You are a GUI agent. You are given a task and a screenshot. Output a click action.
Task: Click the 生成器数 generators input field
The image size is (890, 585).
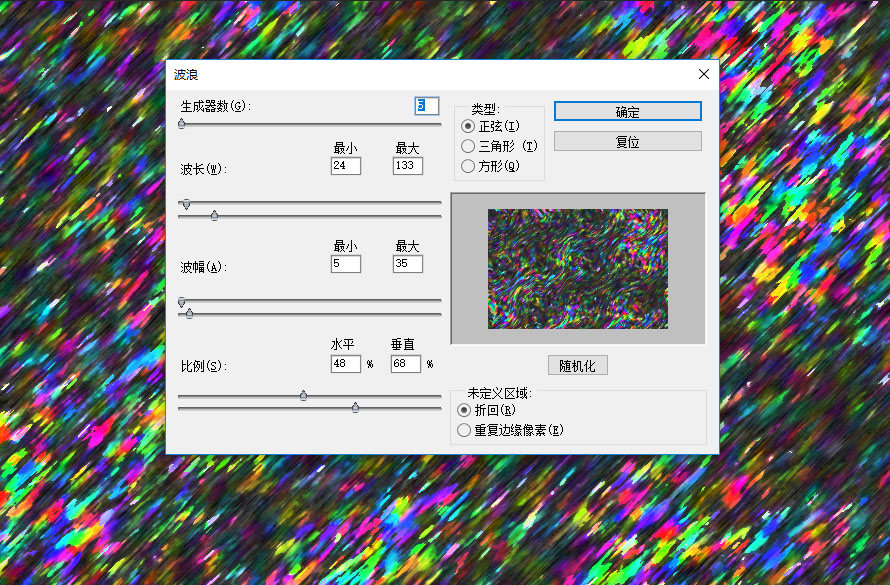(x=426, y=105)
